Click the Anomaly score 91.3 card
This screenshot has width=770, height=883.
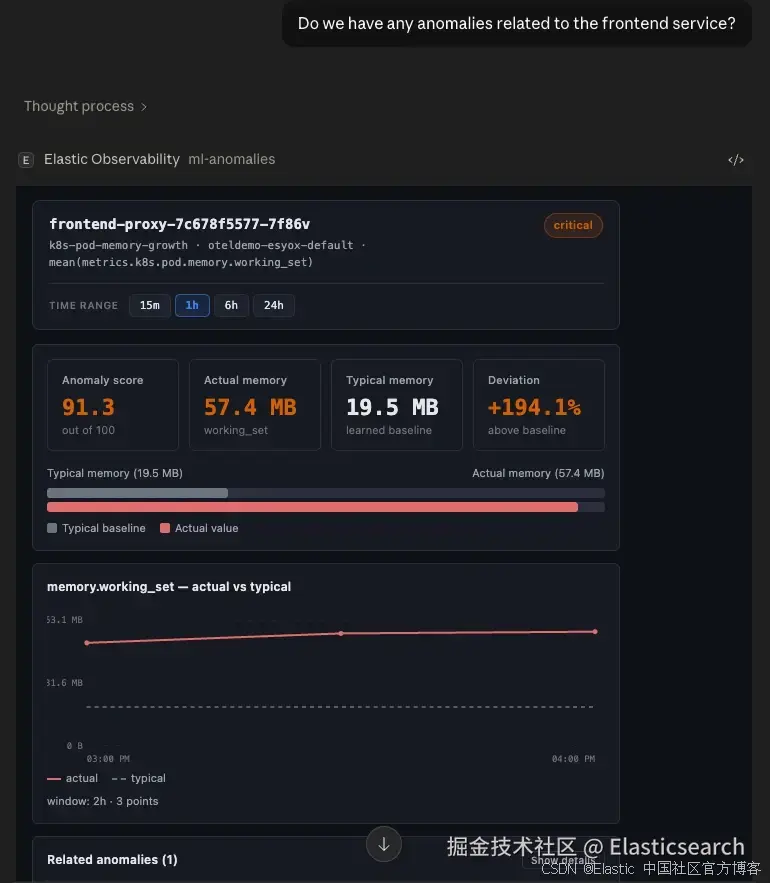click(x=113, y=405)
